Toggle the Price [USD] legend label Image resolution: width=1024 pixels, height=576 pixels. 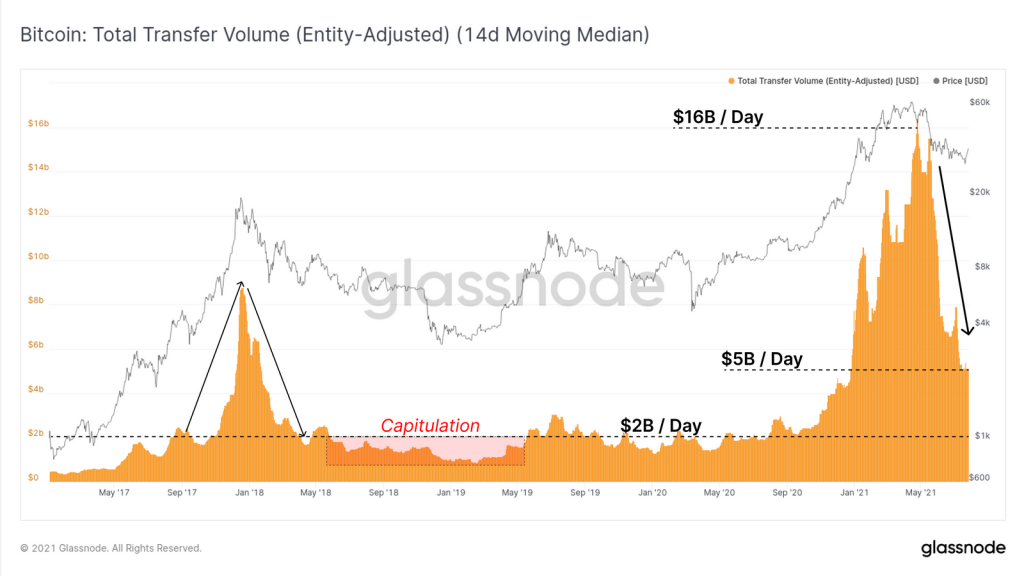pyautogui.click(x=965, y=81)
